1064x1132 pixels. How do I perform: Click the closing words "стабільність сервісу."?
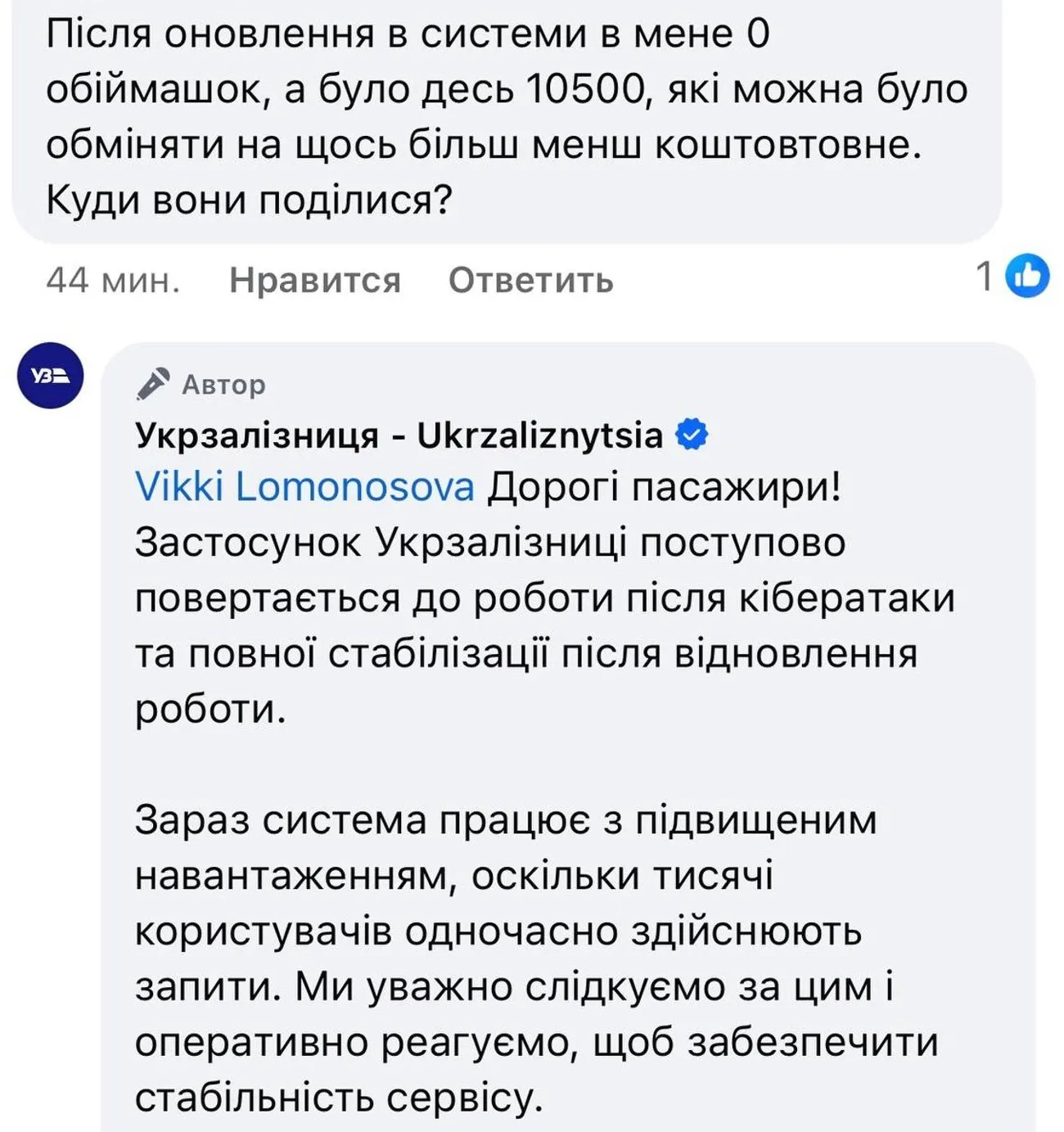pos(339,1098)
